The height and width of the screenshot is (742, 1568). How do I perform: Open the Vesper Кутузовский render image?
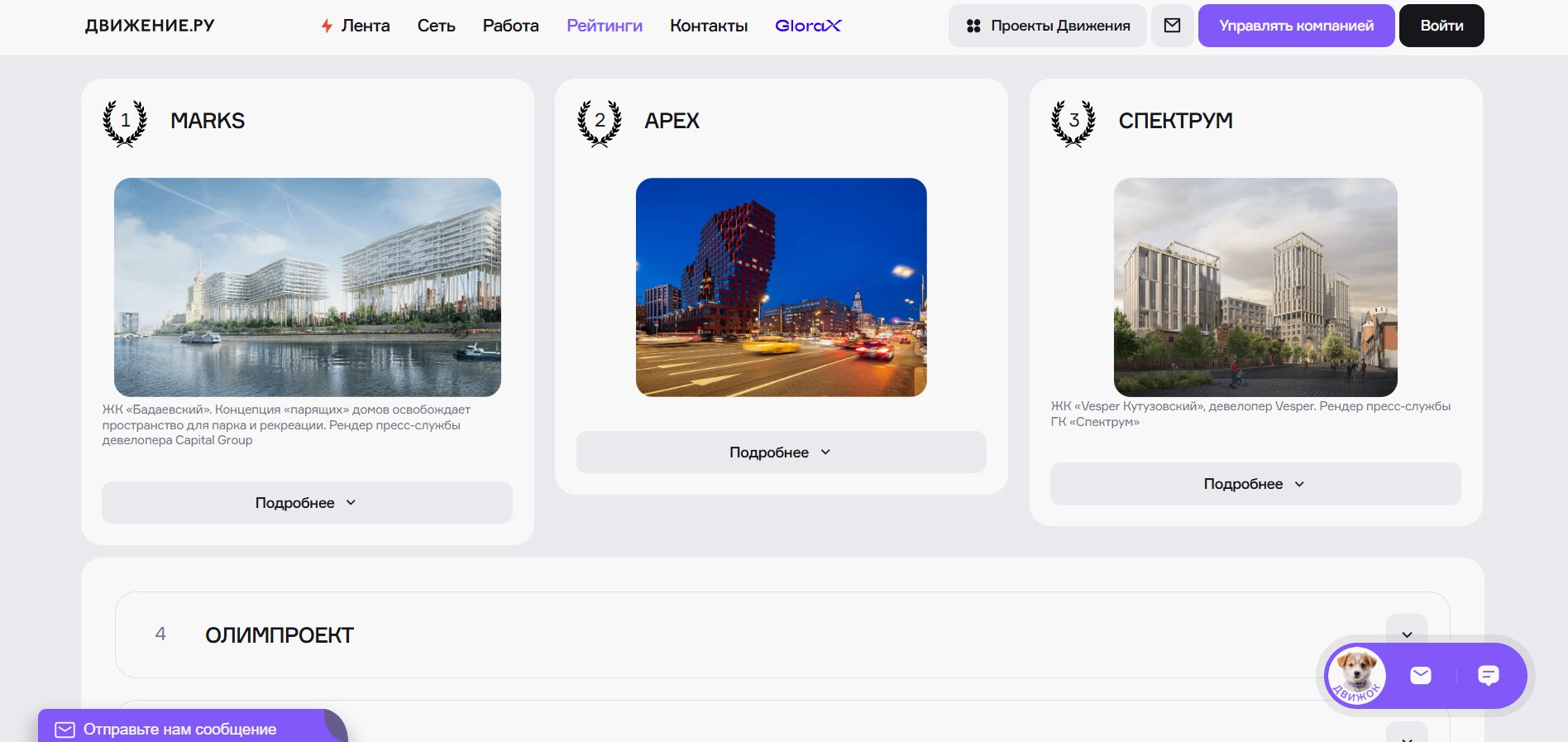tap(1255, 287)
